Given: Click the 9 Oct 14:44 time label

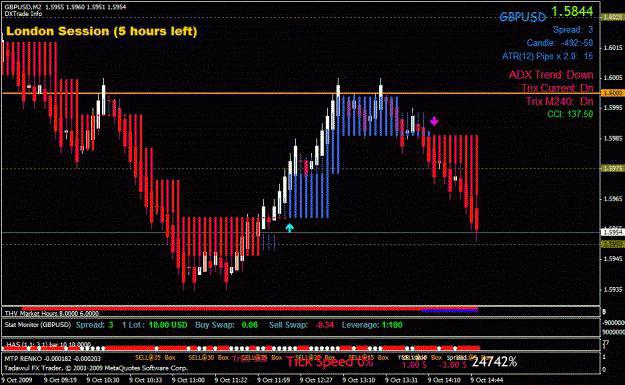Looking at the screenshot, I should pos(487,380).
